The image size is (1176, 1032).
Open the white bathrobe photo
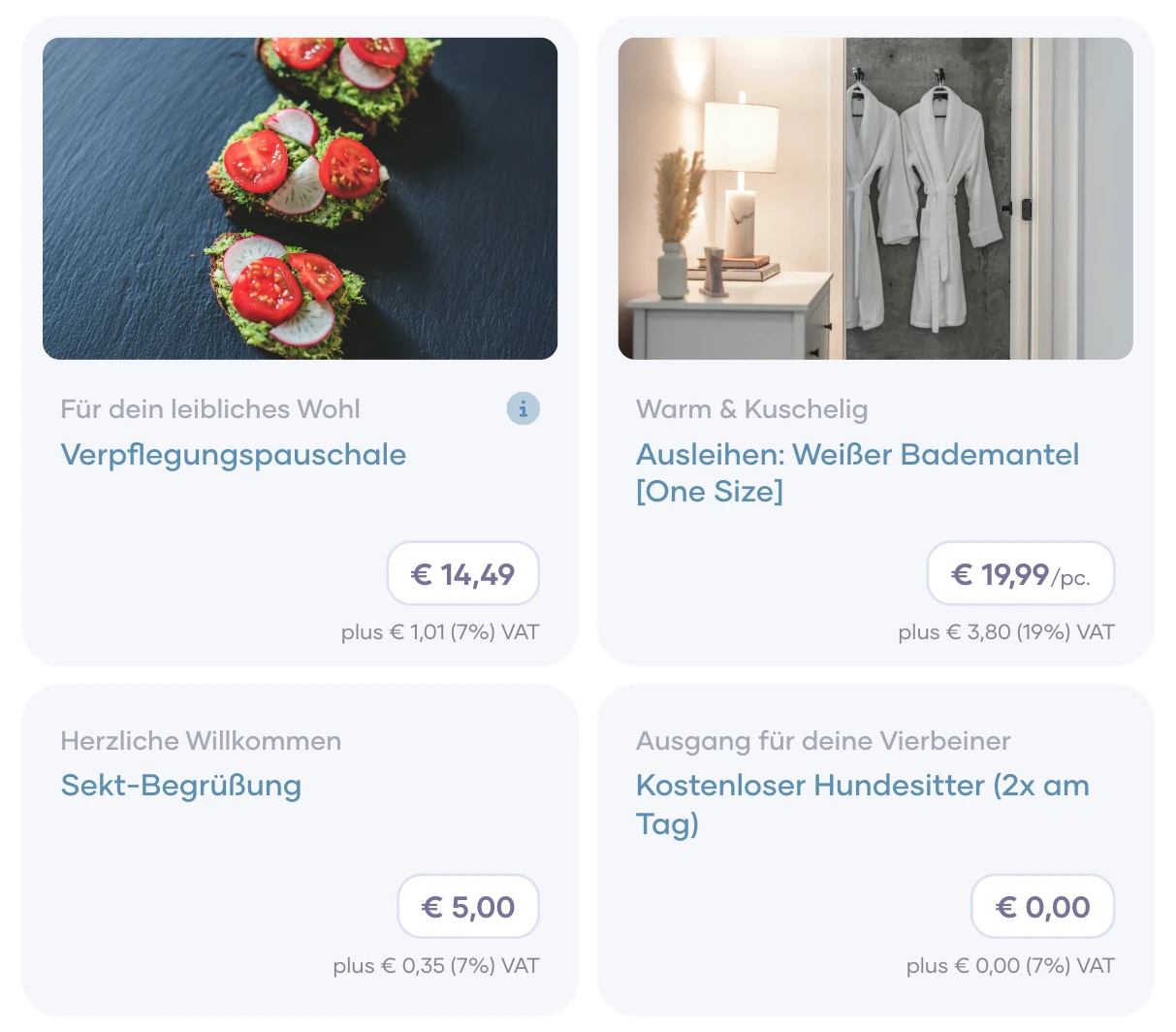[x=875, y=199]
